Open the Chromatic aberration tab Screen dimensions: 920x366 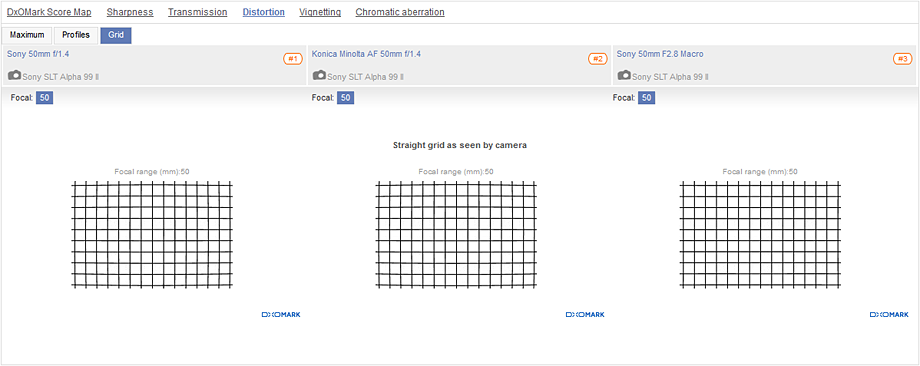400,12
